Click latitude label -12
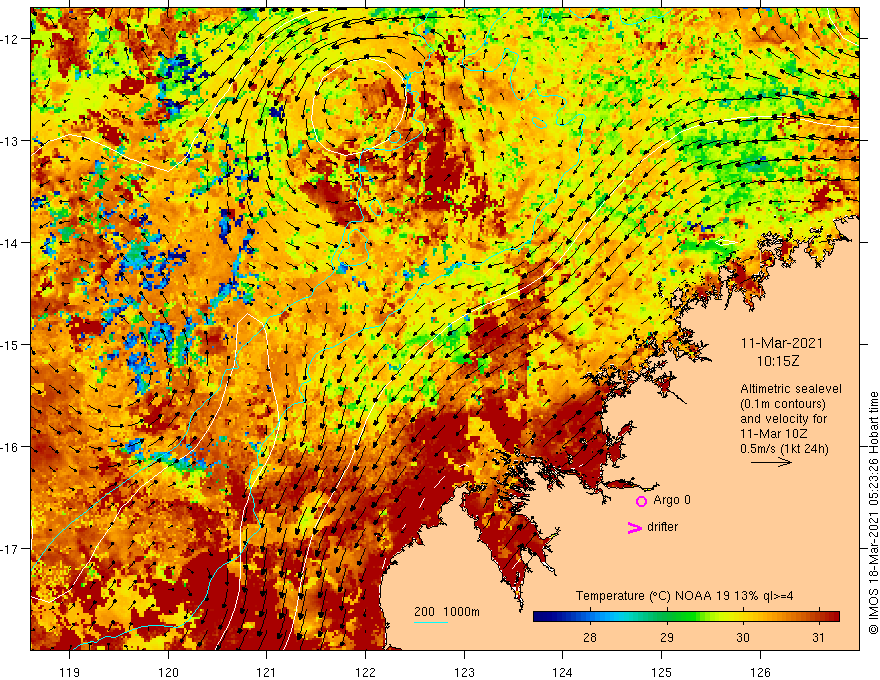The height and width of the screenshot is (680, 880). click(x=10, y=39)
